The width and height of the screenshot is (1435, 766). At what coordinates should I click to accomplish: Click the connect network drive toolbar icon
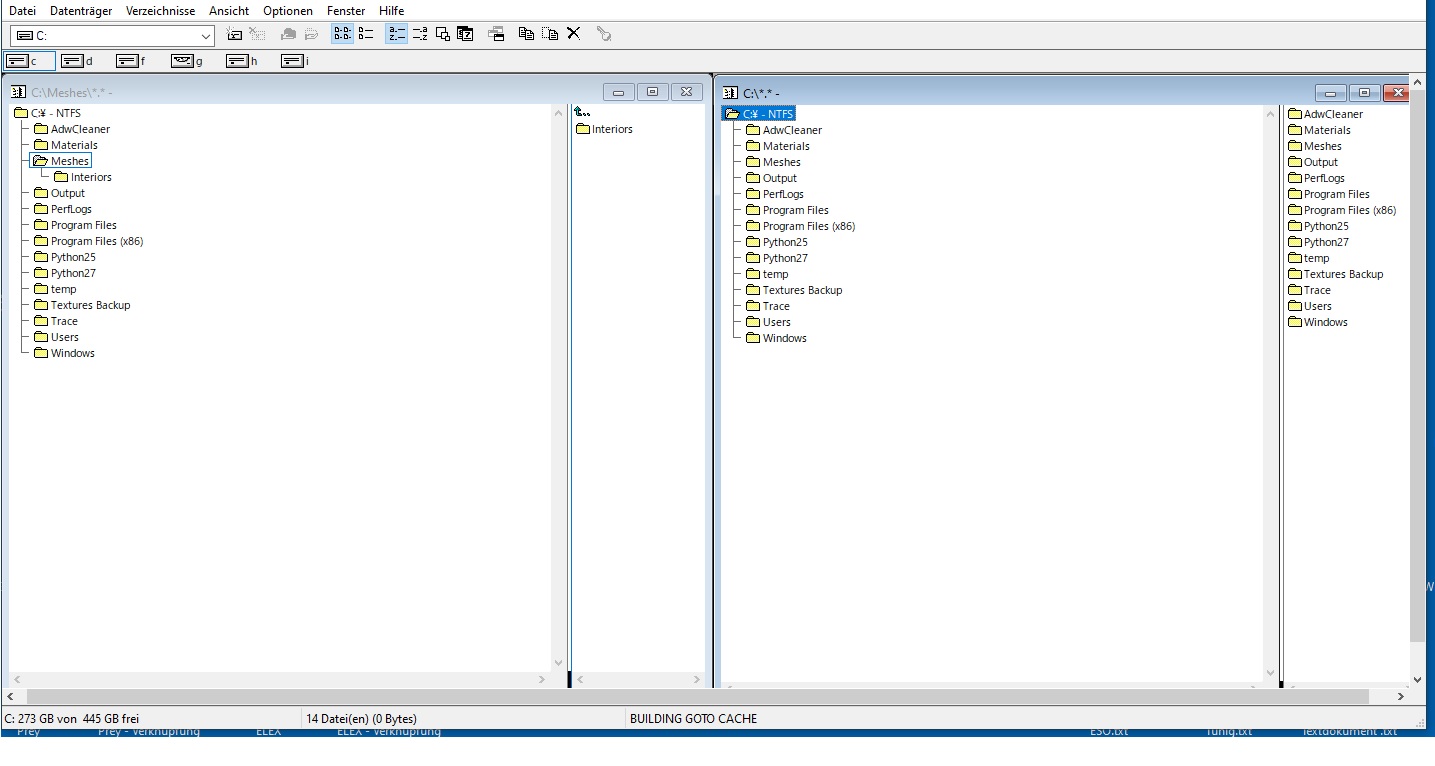(x=234, y=34)
